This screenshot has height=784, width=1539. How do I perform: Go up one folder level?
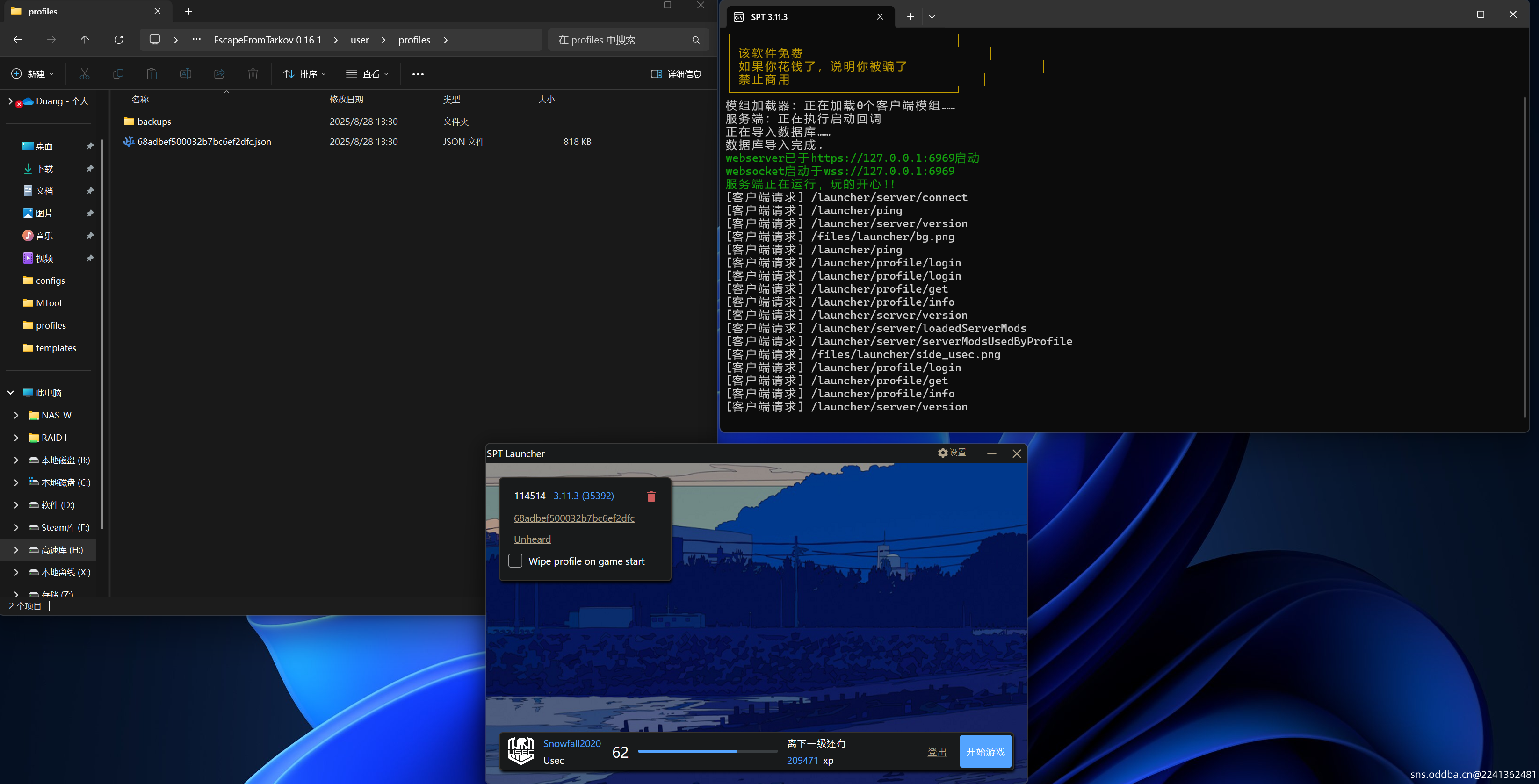(85, 40)
